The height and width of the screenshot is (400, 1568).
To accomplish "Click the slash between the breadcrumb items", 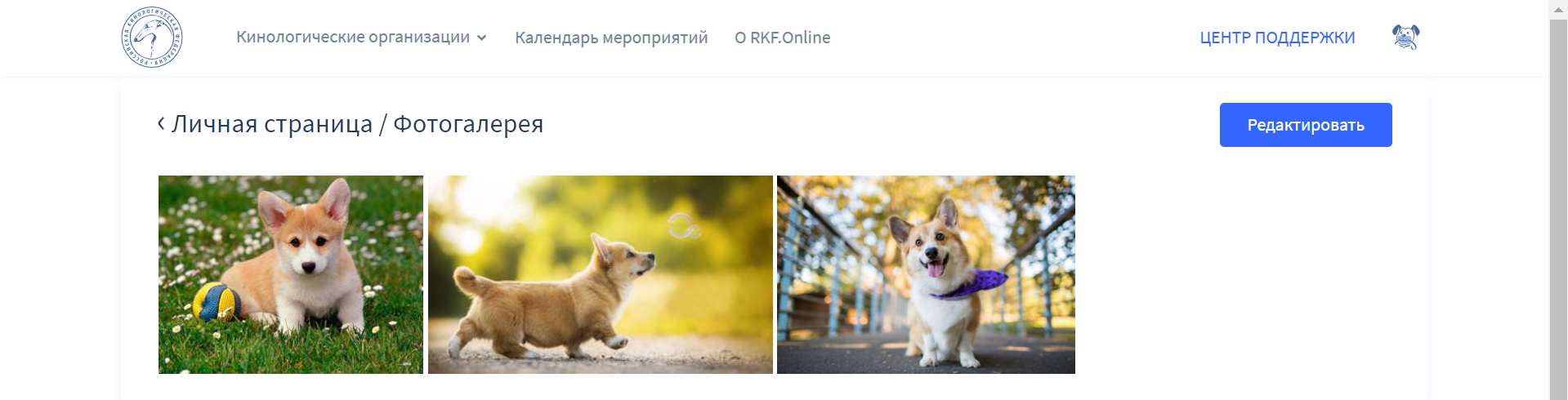I will 382,124.
